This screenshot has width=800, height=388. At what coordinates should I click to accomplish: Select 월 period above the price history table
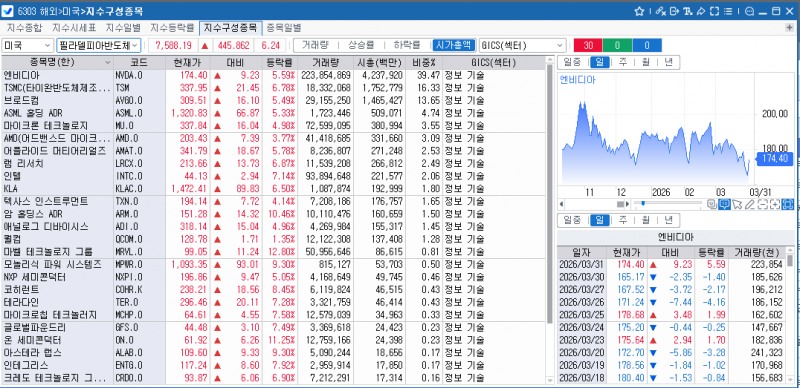point(645,220)
